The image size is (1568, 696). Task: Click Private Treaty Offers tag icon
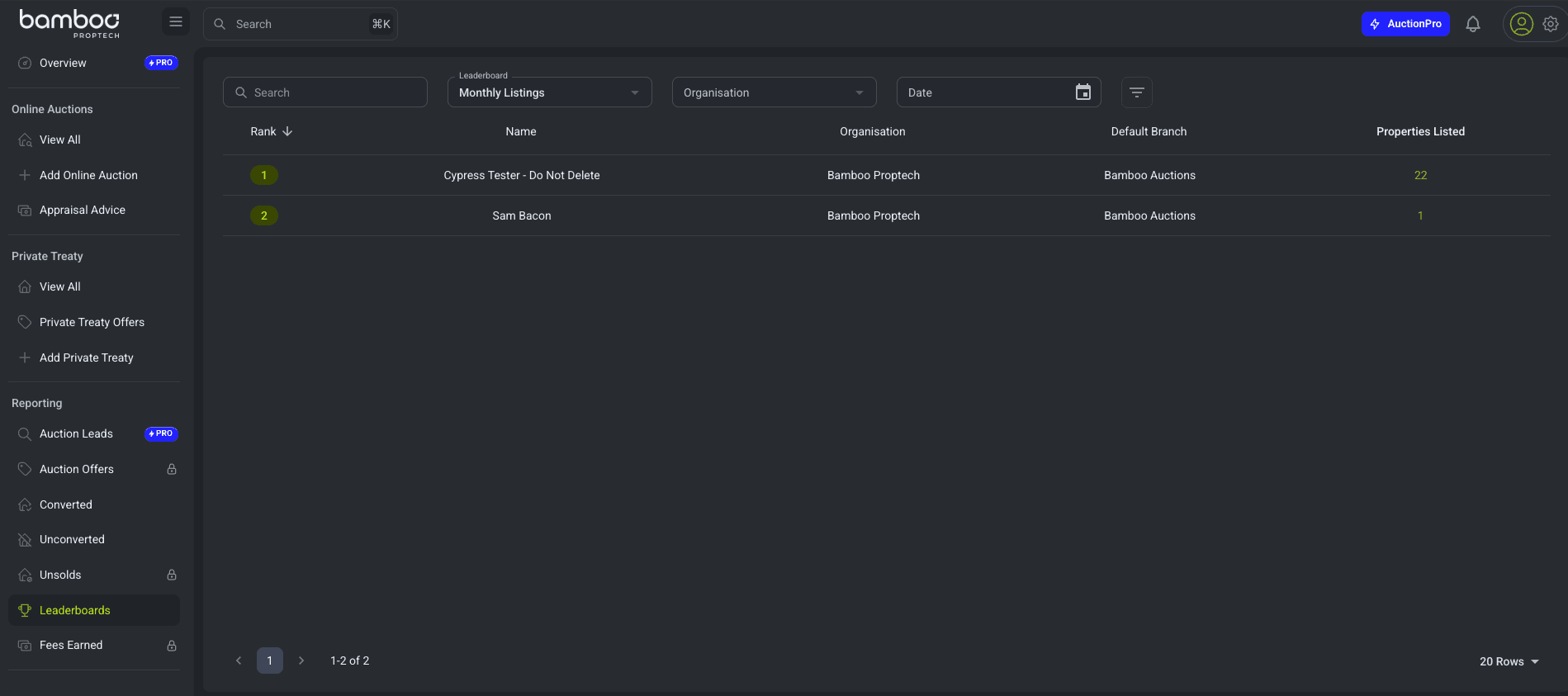(x=25, y=322)
